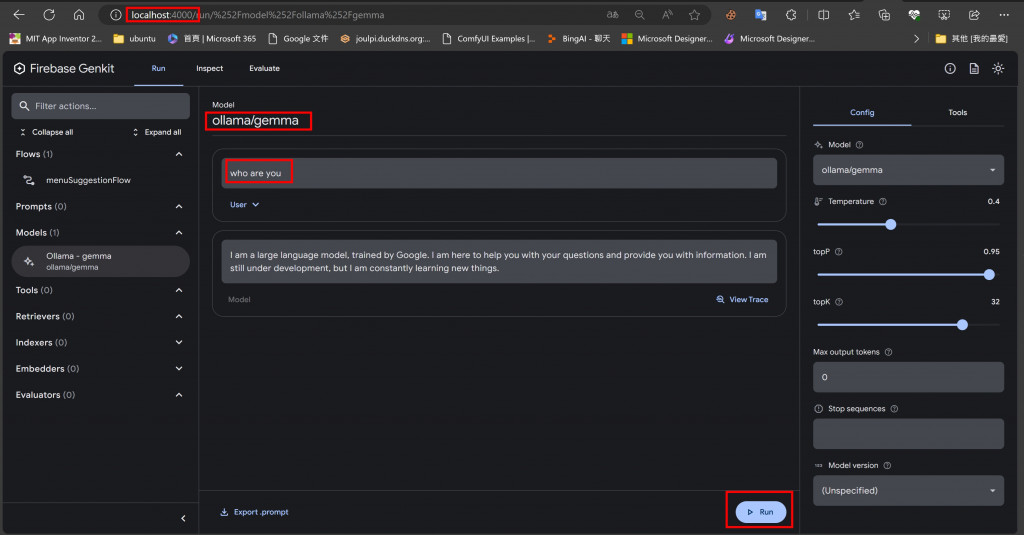Click help icon next to Max output tokens
The width and height of the screenshot is (1024, 535).
(x=888, y=352)
